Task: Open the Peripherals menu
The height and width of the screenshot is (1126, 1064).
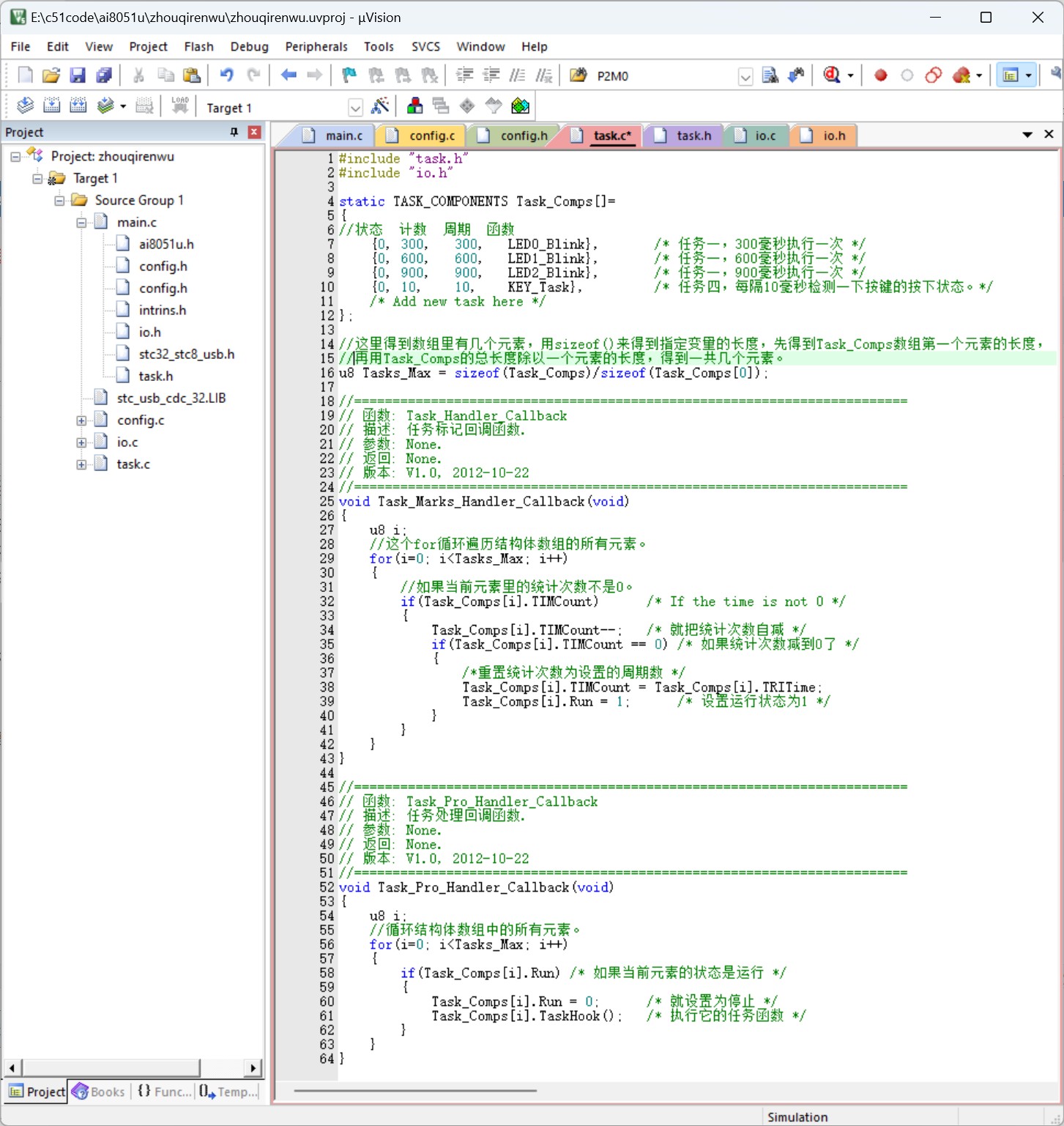Action: (316, 46)
